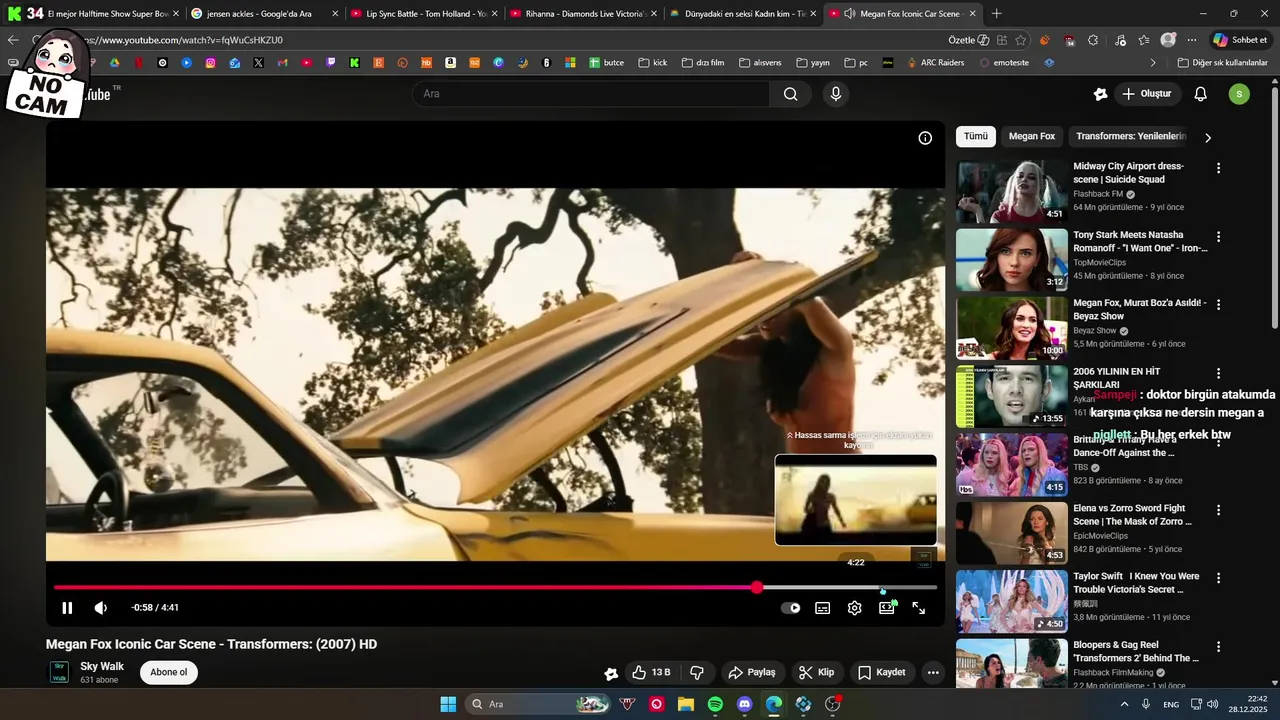This screenshot has width=1280, height=720.
Task: Open more actions three-dot menu below video
Action: [933, 672]
